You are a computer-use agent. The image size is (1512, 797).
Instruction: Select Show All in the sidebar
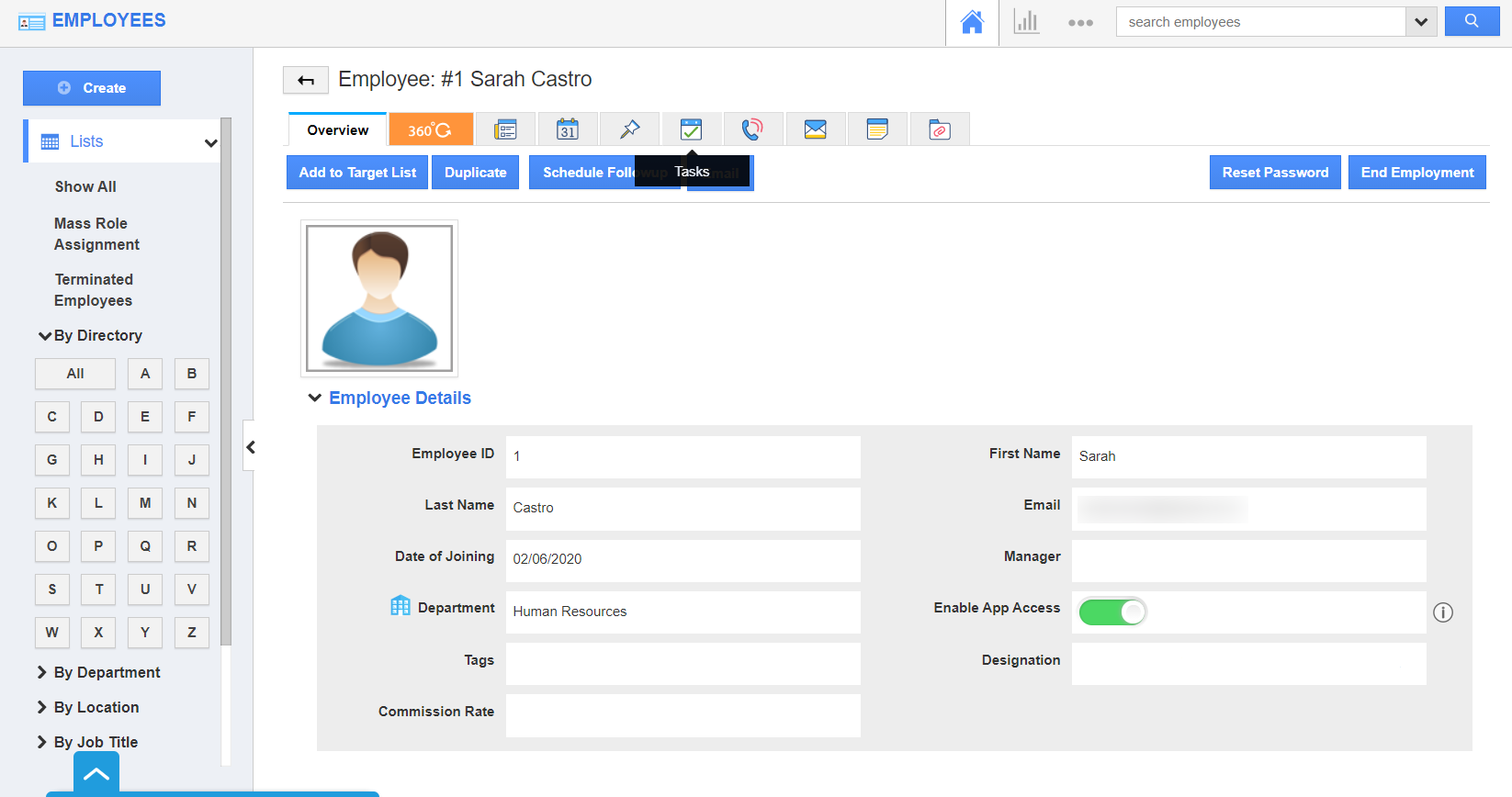85,187
